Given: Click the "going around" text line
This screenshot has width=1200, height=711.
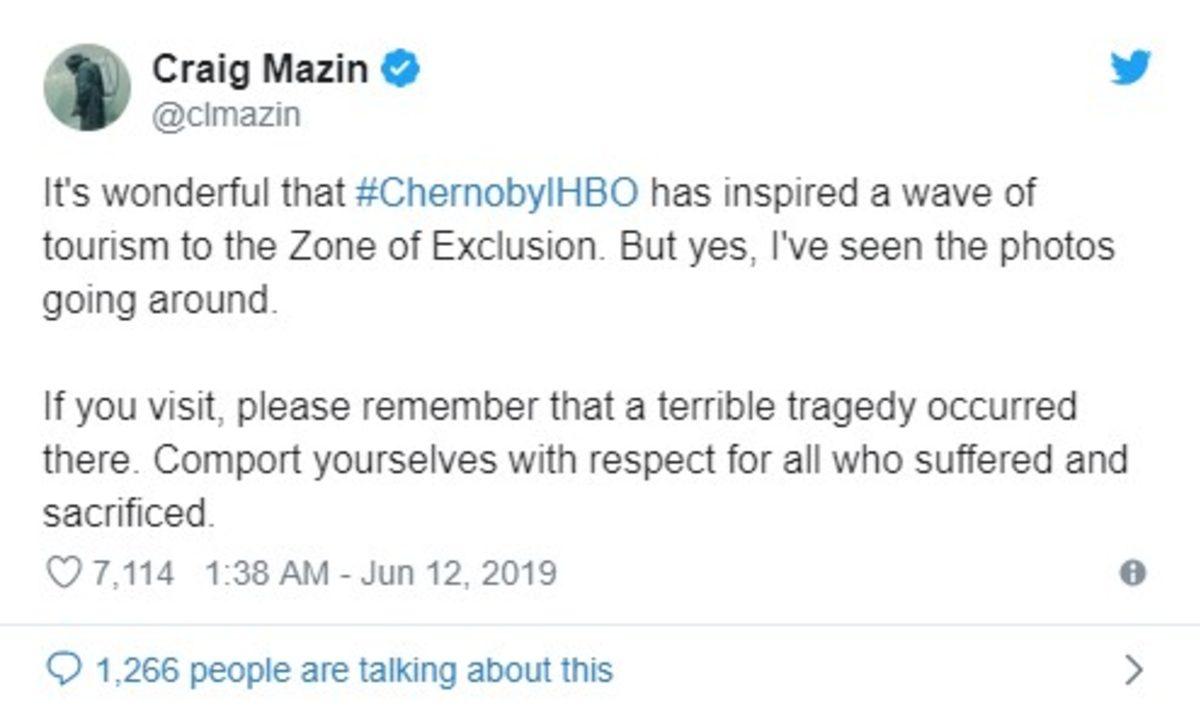Looking at the screenshot, I should click(155, 300).
